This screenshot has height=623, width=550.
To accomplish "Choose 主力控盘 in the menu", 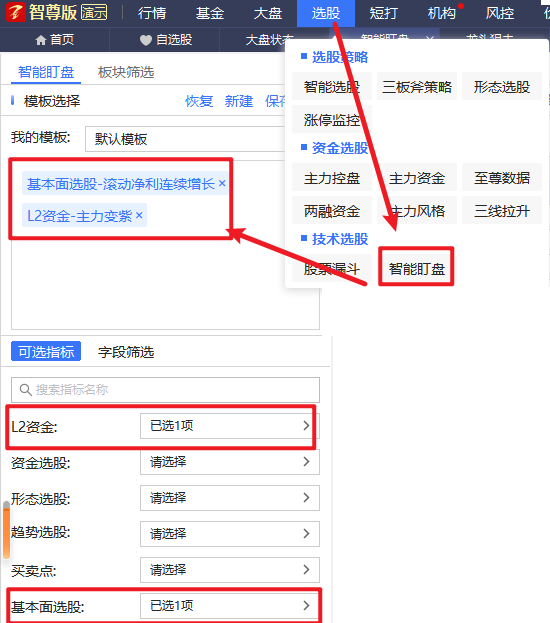I will 332,178.
